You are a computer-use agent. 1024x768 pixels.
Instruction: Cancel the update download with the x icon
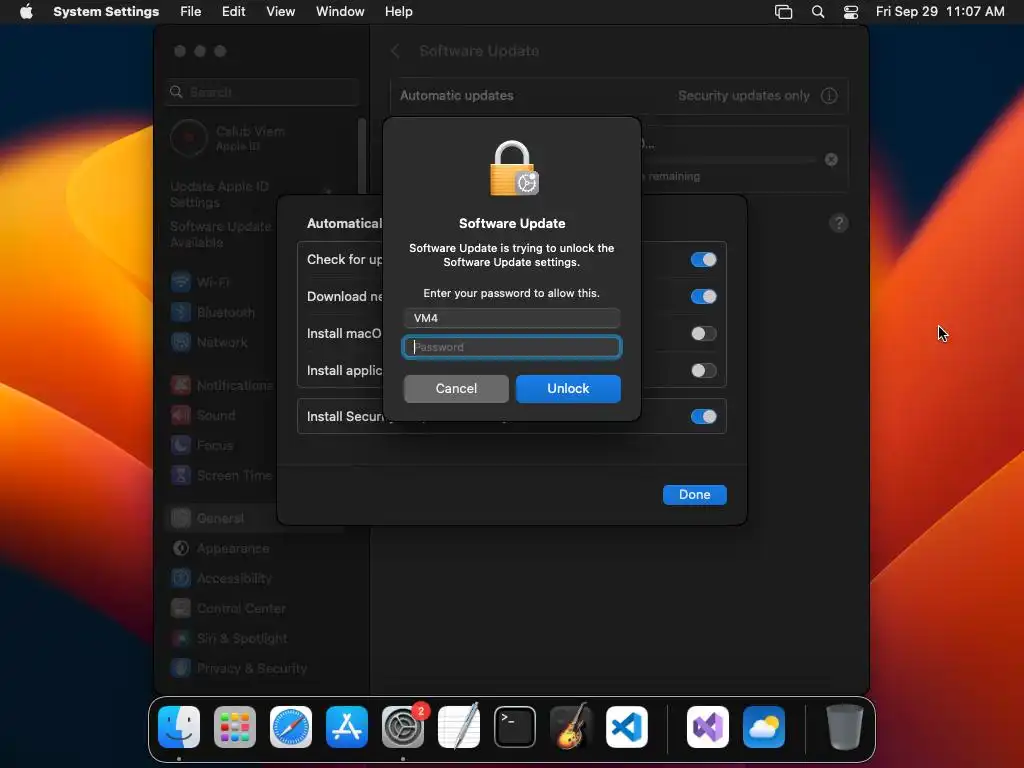pos(831,159)
